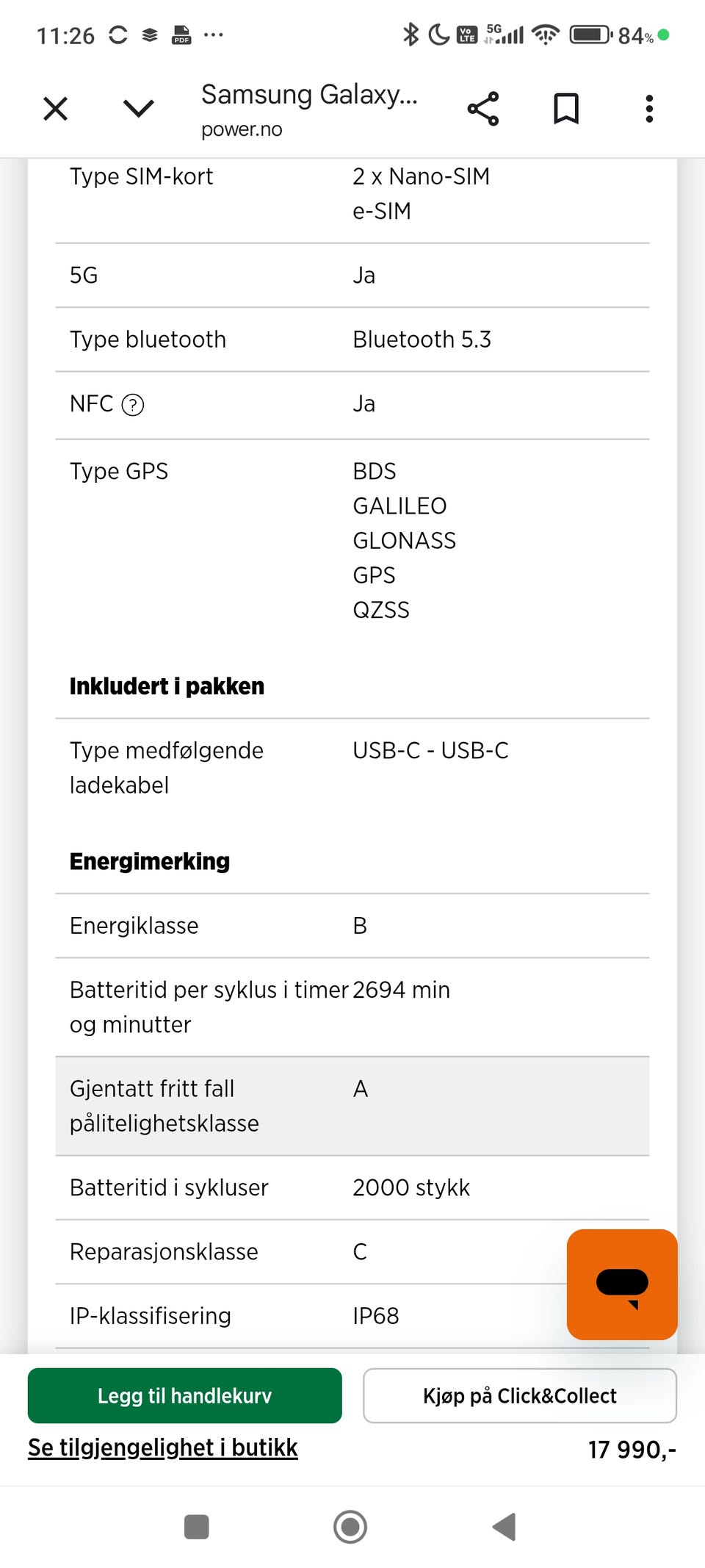The width and height of the screenshot is (705, 1568).
Task: Tap the Inkludert i pakken heading
Action: (167, 686)
